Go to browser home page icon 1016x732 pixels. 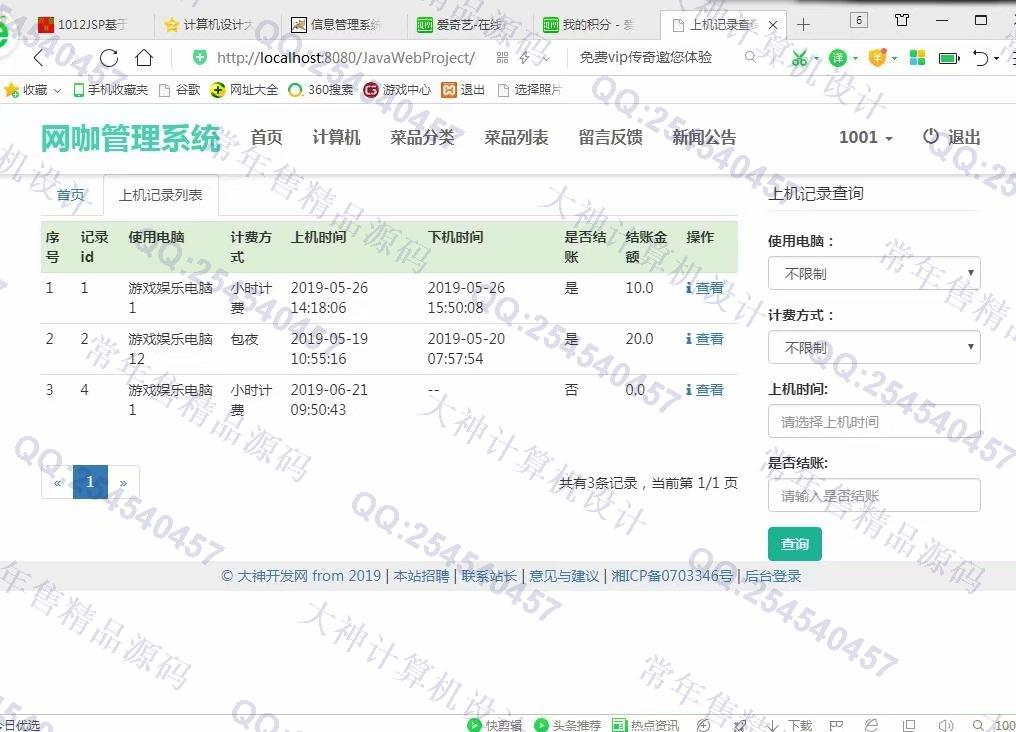144,58
